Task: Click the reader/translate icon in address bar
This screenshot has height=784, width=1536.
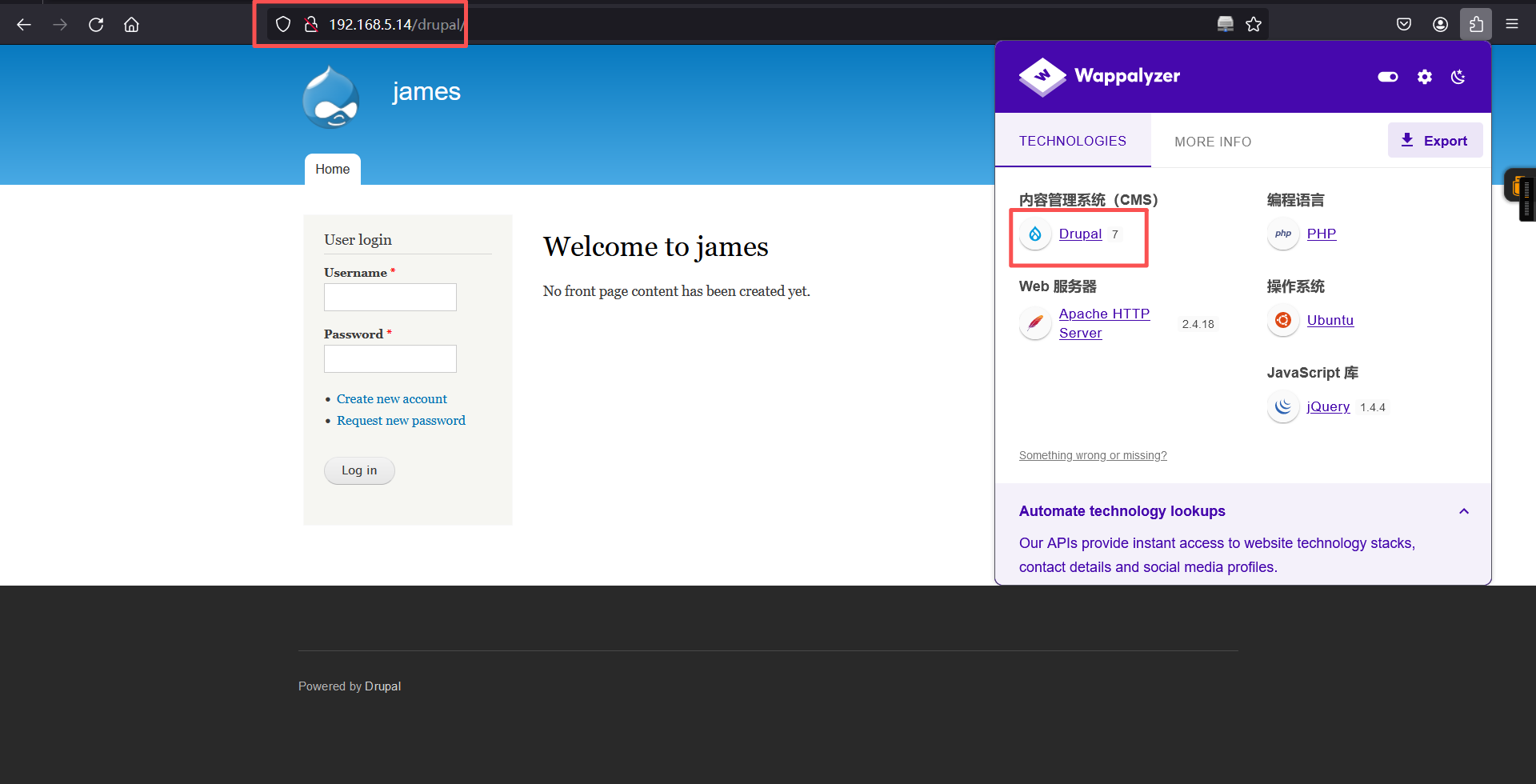Action: (1225, 24)
